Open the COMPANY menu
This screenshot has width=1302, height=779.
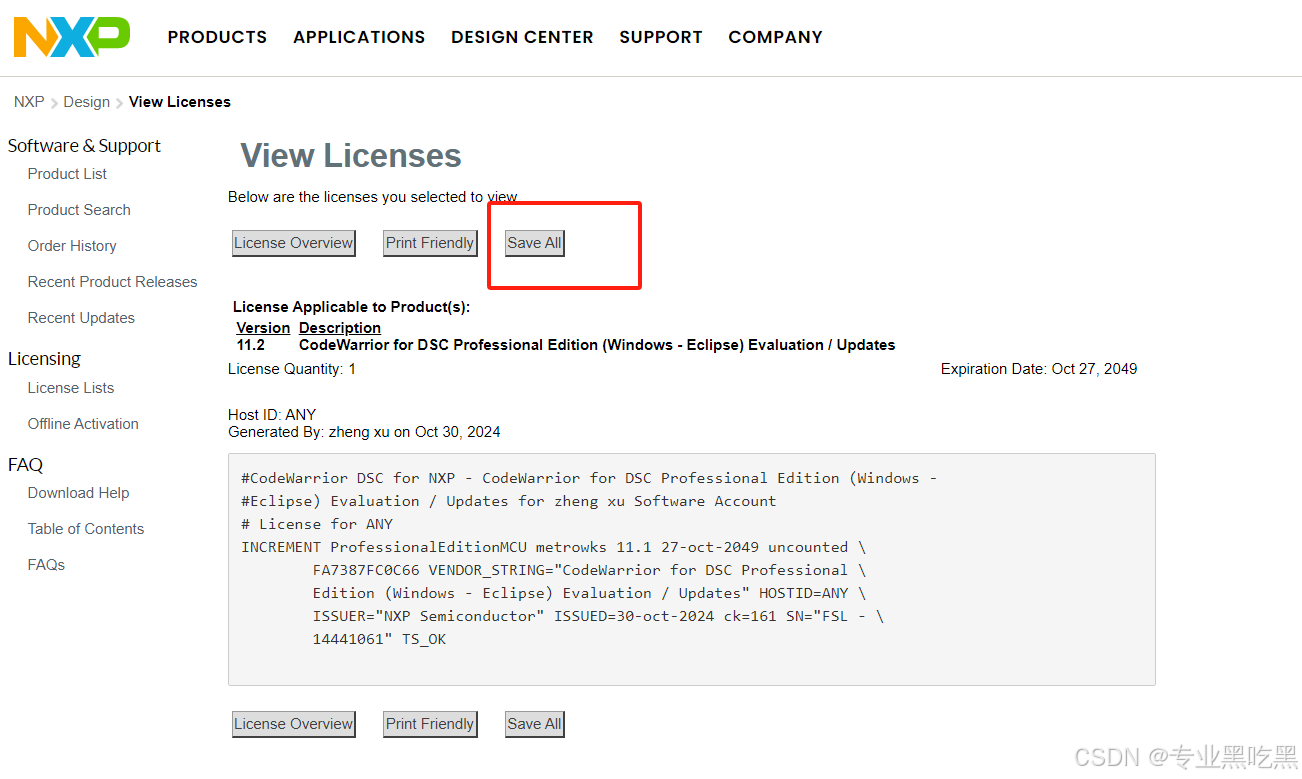(x=775, y=37)
